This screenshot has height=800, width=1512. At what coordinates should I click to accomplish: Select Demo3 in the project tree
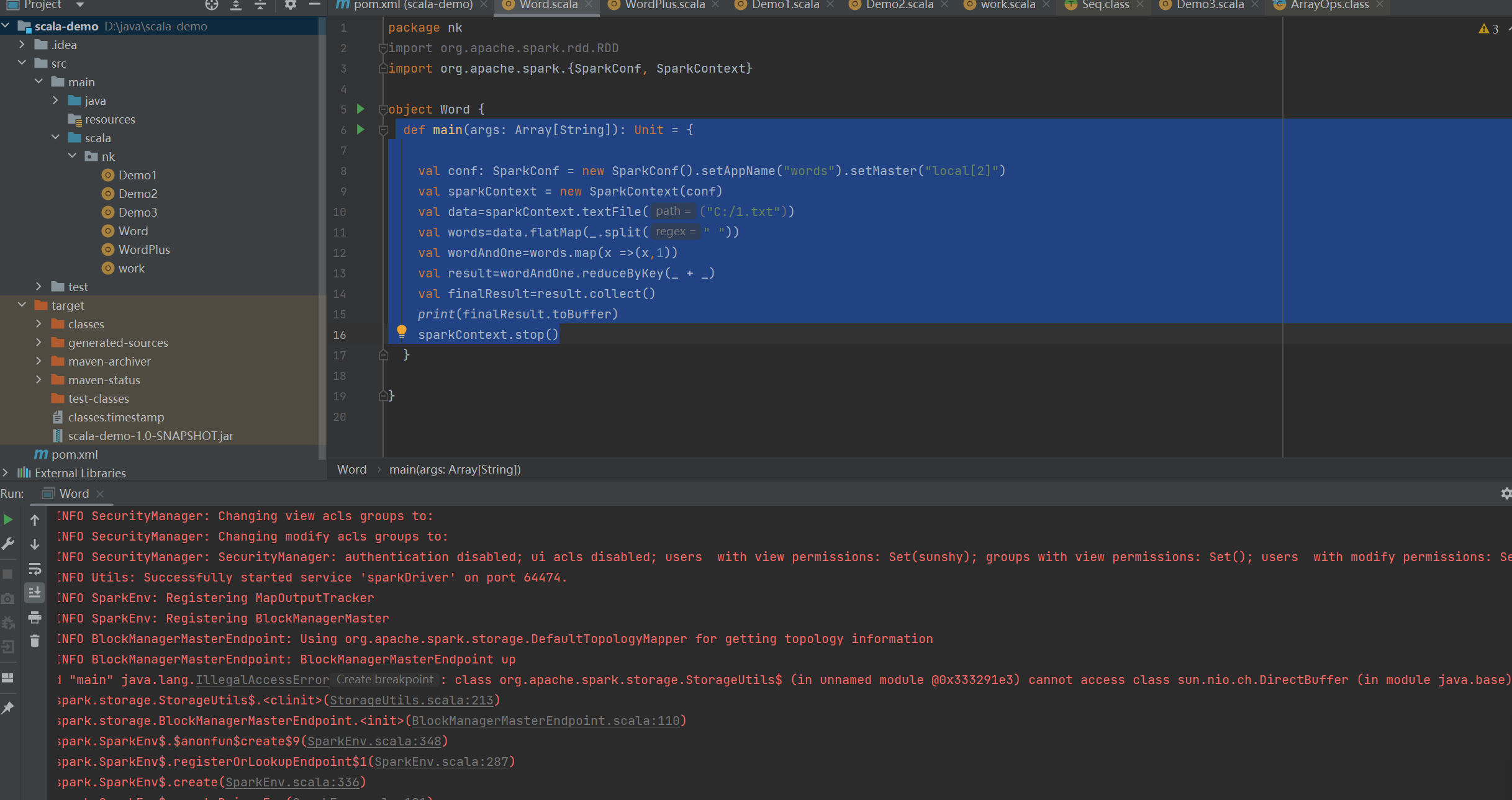137,212
